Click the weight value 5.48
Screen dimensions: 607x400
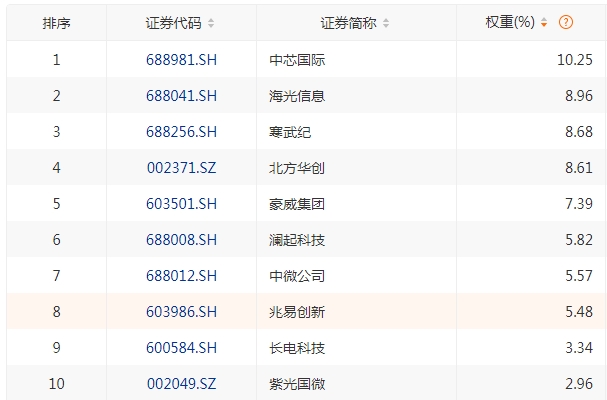(x=579, y=312)
